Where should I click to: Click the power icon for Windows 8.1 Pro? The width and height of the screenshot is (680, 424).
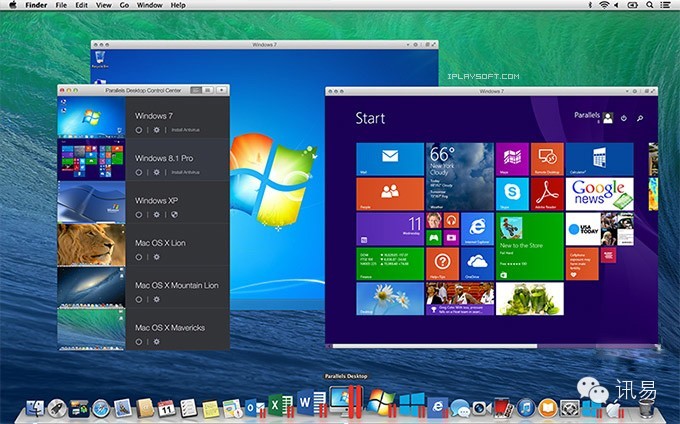(138, 172)
